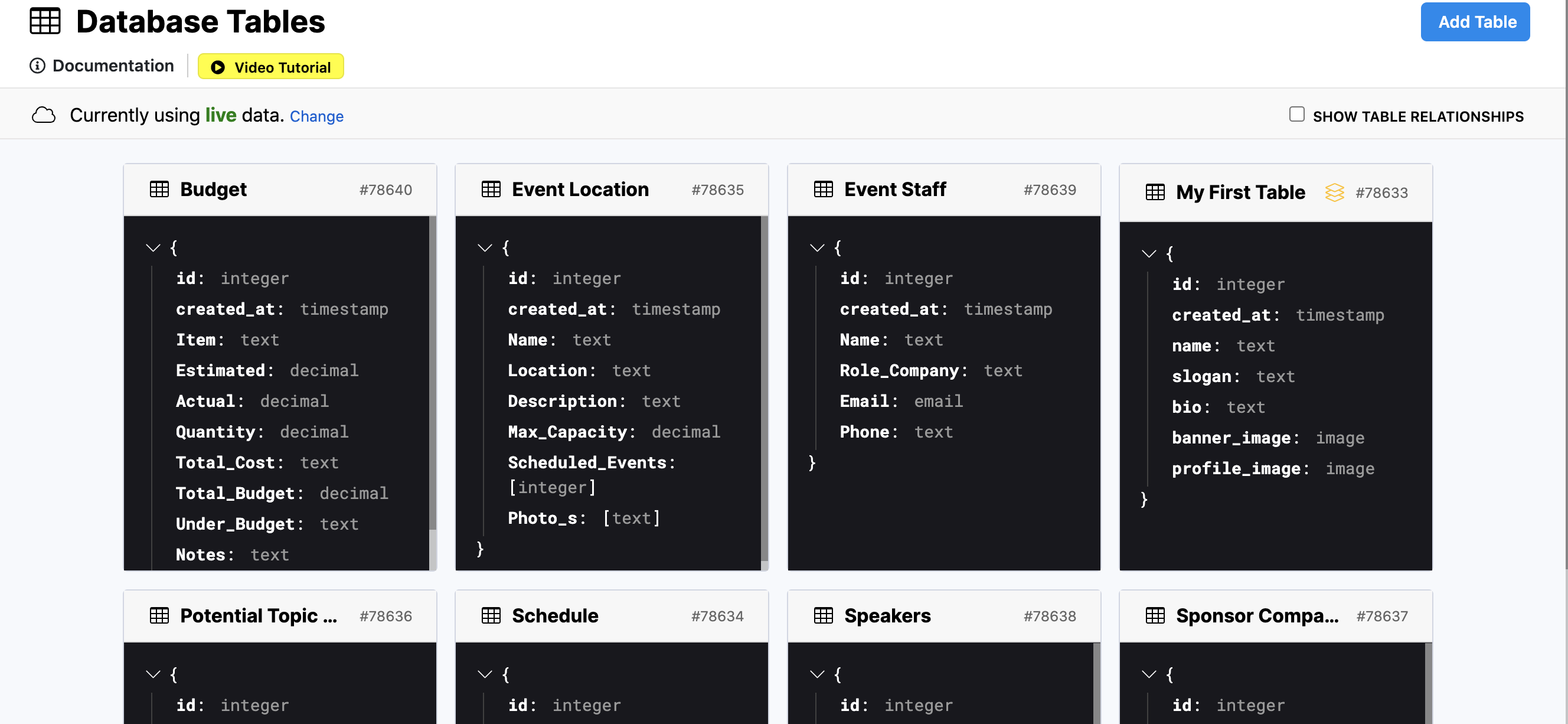
Task: Click table ID #78636
Action: pos(386,616)
